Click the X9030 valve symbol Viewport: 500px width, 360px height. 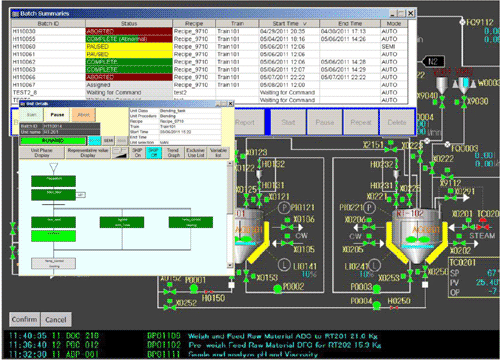[x=464, y=102]
